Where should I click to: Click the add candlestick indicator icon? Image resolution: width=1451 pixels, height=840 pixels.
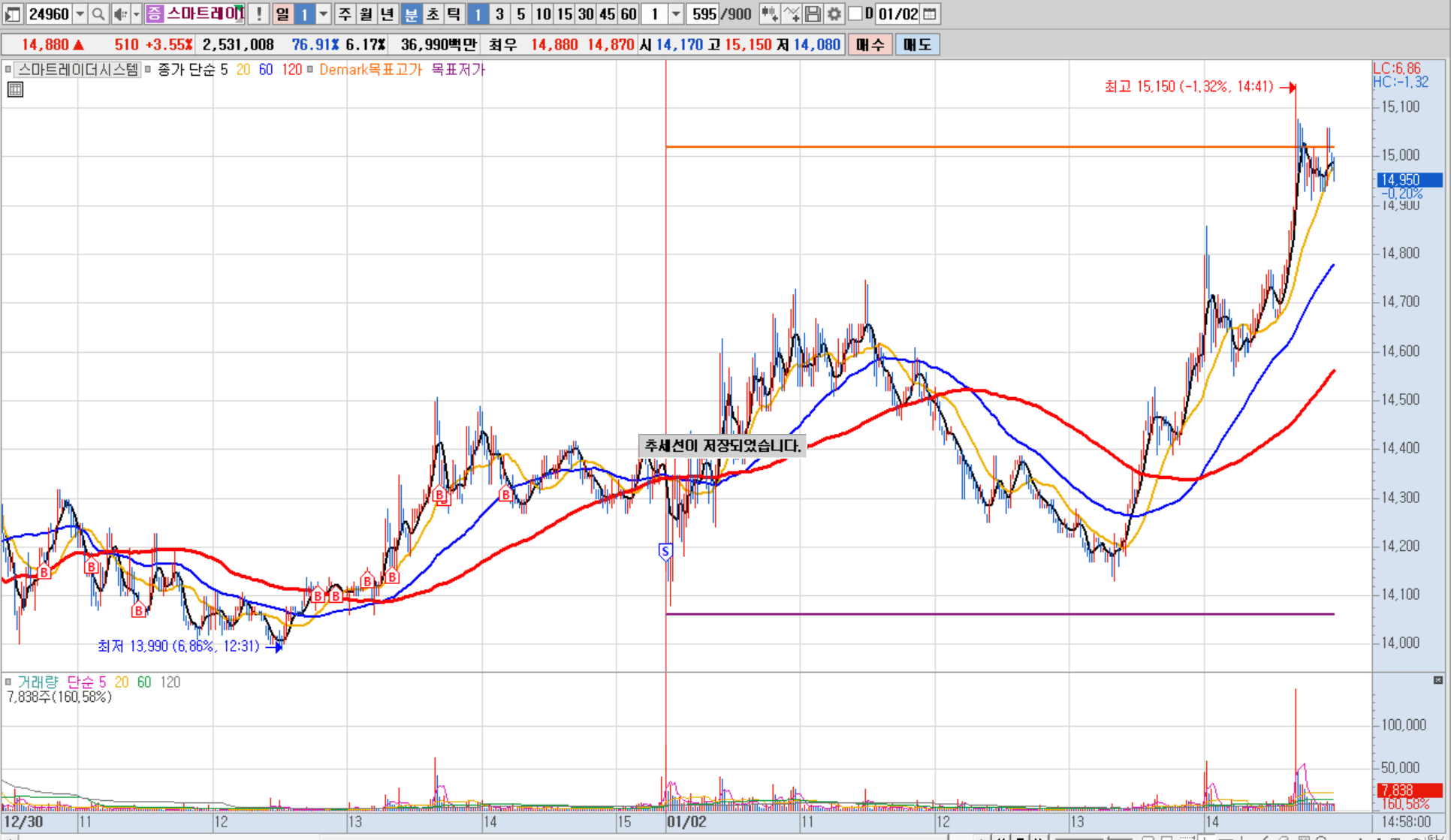(x=769, y=14)
